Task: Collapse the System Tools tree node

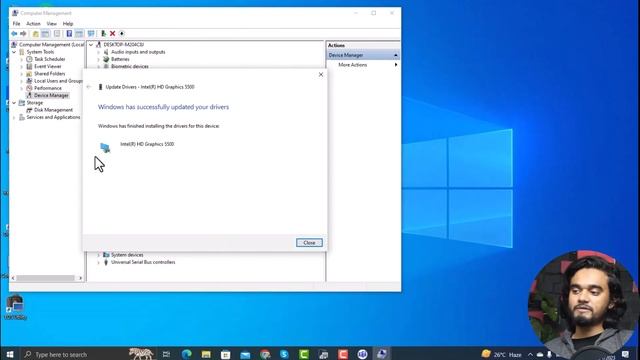Action: click(14, 52)
